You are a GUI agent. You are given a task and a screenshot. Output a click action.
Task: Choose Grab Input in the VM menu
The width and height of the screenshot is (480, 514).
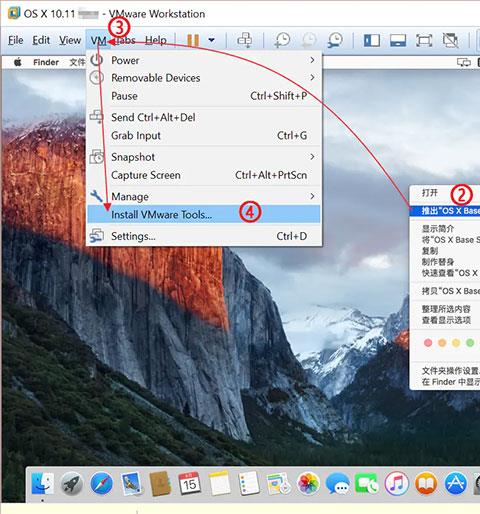point(204,135)
